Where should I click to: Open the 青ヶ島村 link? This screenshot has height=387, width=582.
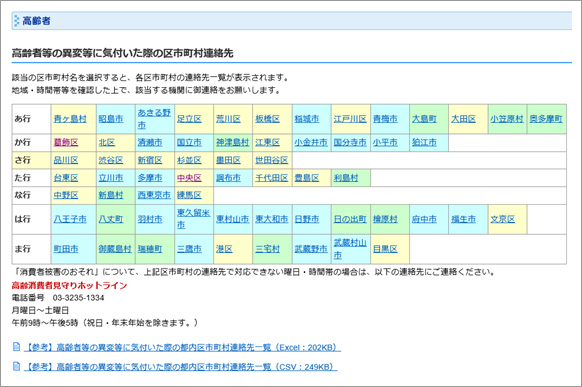coord(70,119)
